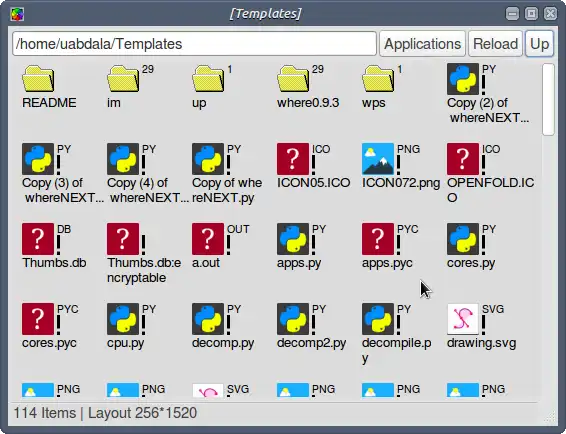Select the cores.pyc file icon
566x434 pixels.
coord(38,319)
